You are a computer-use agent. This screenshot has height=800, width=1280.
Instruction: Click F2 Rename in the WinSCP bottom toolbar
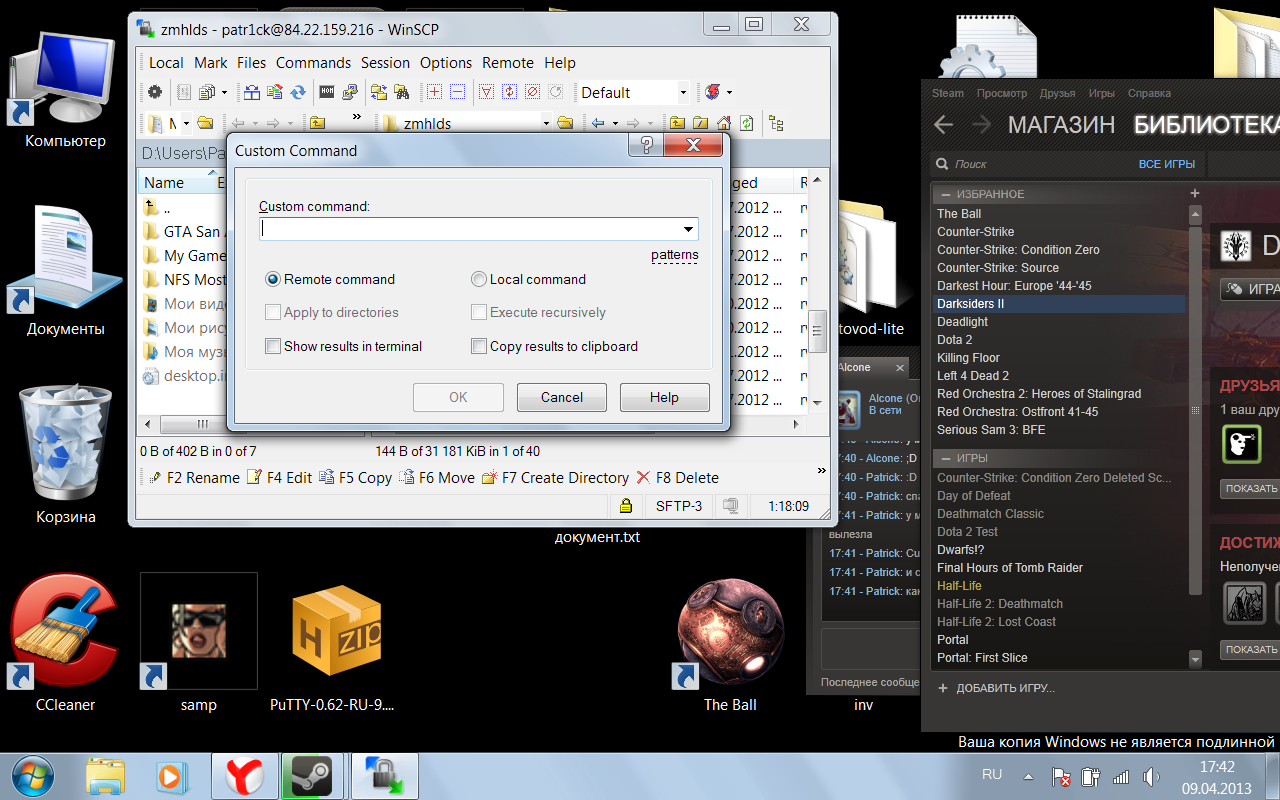194,478
